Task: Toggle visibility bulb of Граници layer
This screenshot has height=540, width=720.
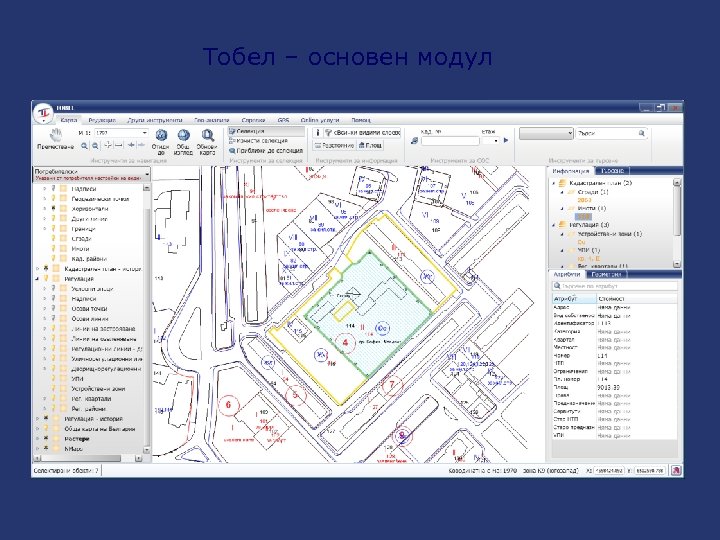Action: tap(53, 229)
